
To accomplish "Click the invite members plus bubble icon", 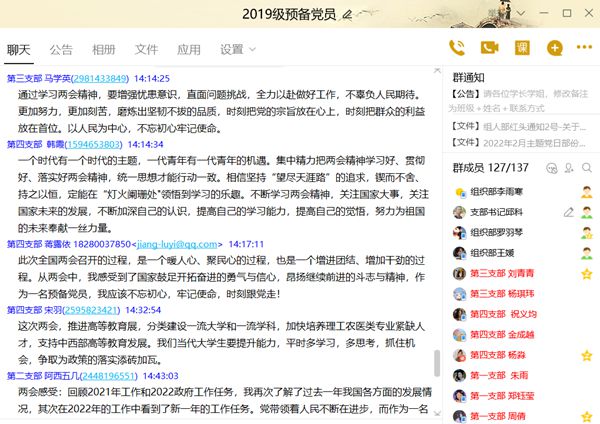I will click(x=555, y=48).
